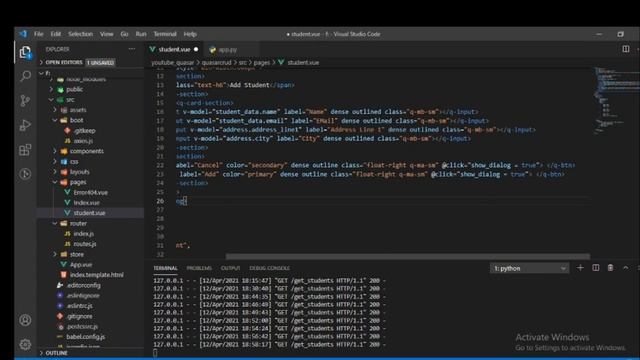Viewport: 640px width, 360px height.
Task: Open the Help menu
Action: coord(190,34)
